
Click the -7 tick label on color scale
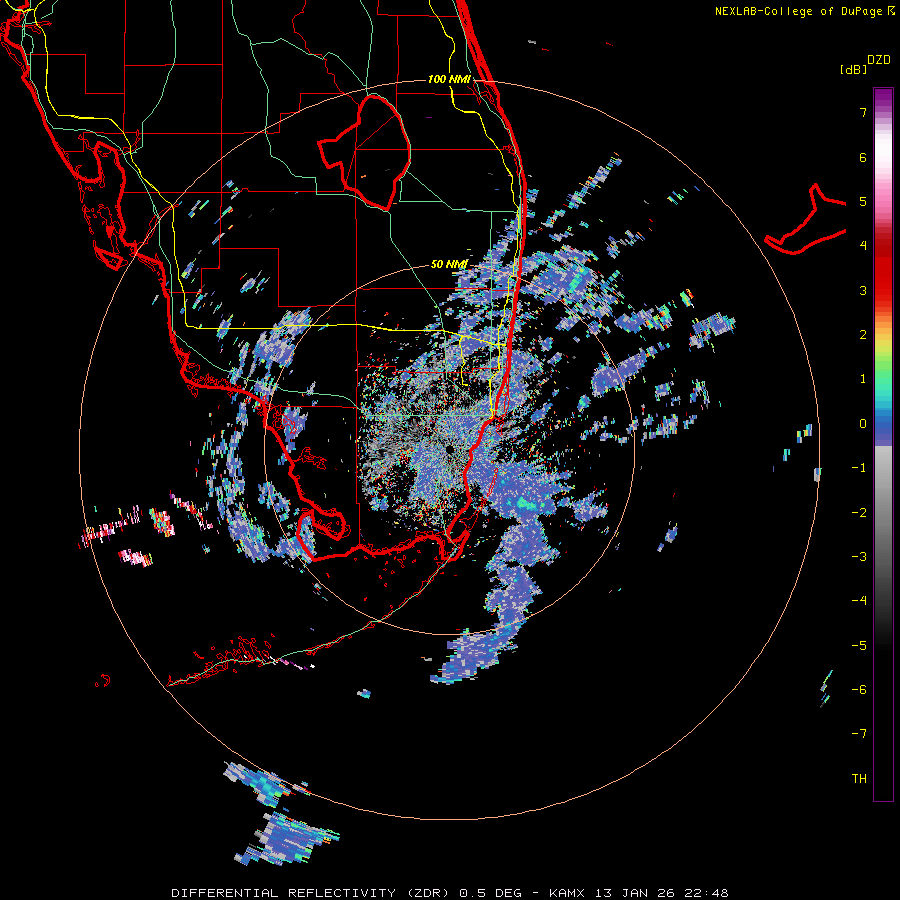pos(859,734)
